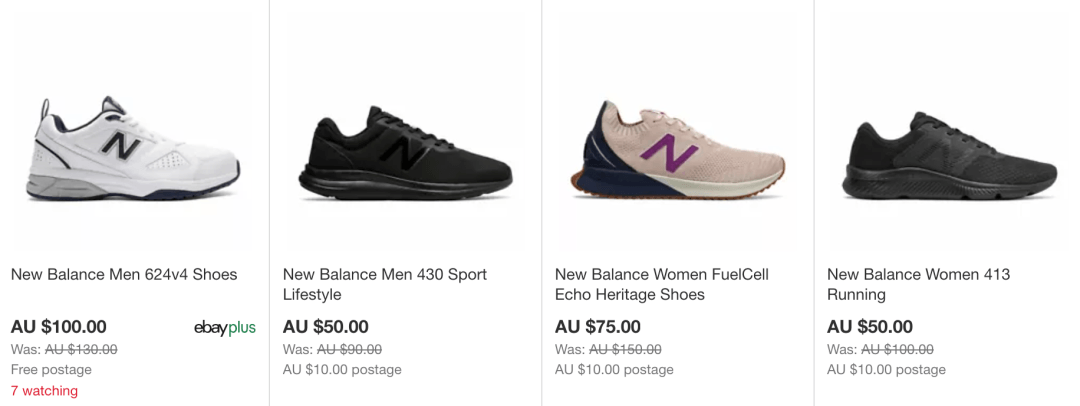Click the crossed-out AU $130.00 price
The image size is (1080, 406).
[81, 349]
